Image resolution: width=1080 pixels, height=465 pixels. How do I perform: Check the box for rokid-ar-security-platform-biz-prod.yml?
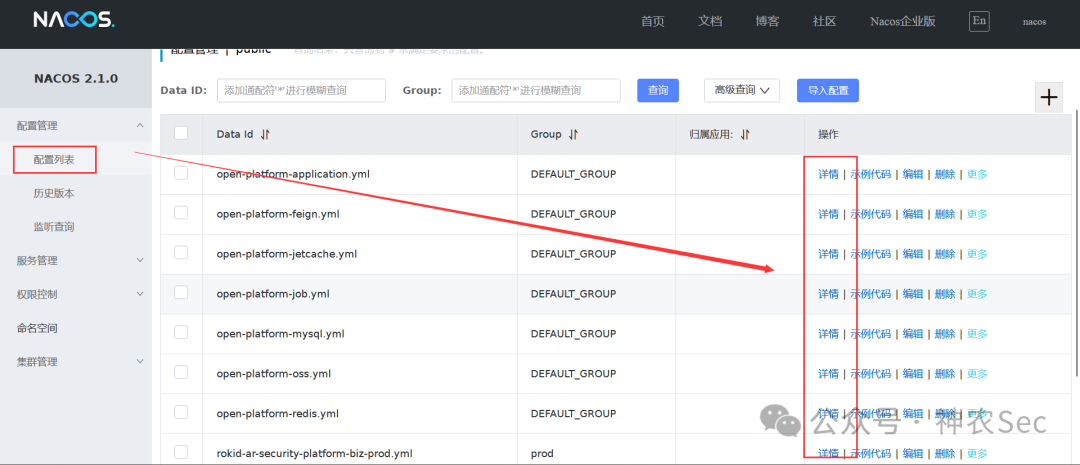click(181, 452)
